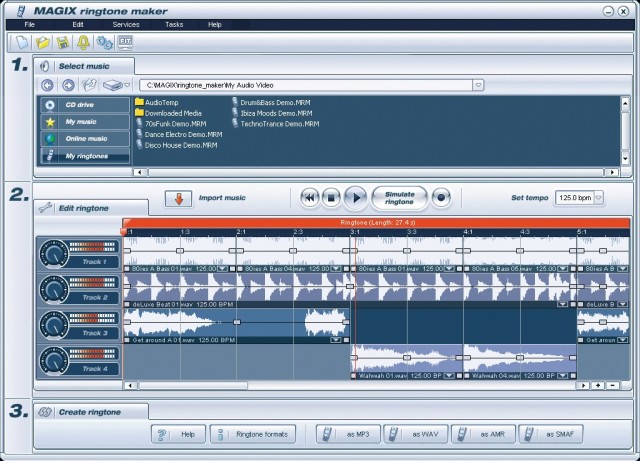The height and width of the screenshot is (461, 640).
Task: Select Drum&Bass Demo.MRM file
Action: [x=271, y=102]
